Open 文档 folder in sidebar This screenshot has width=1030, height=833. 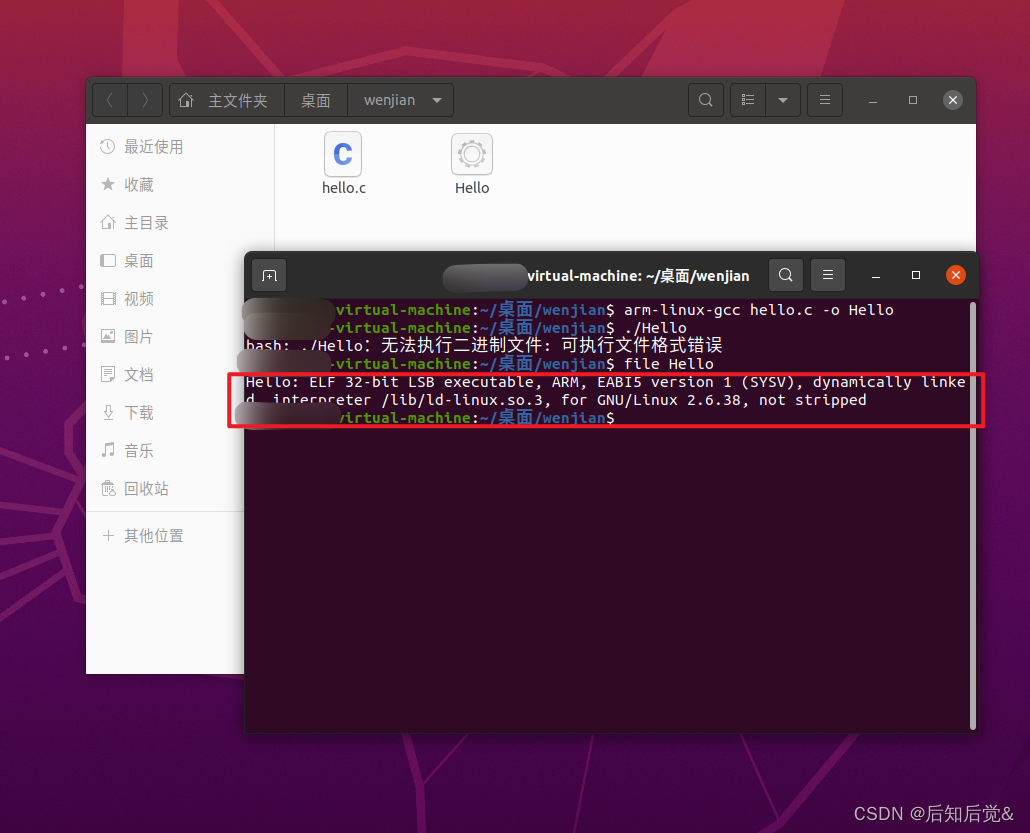coord(166,374)
